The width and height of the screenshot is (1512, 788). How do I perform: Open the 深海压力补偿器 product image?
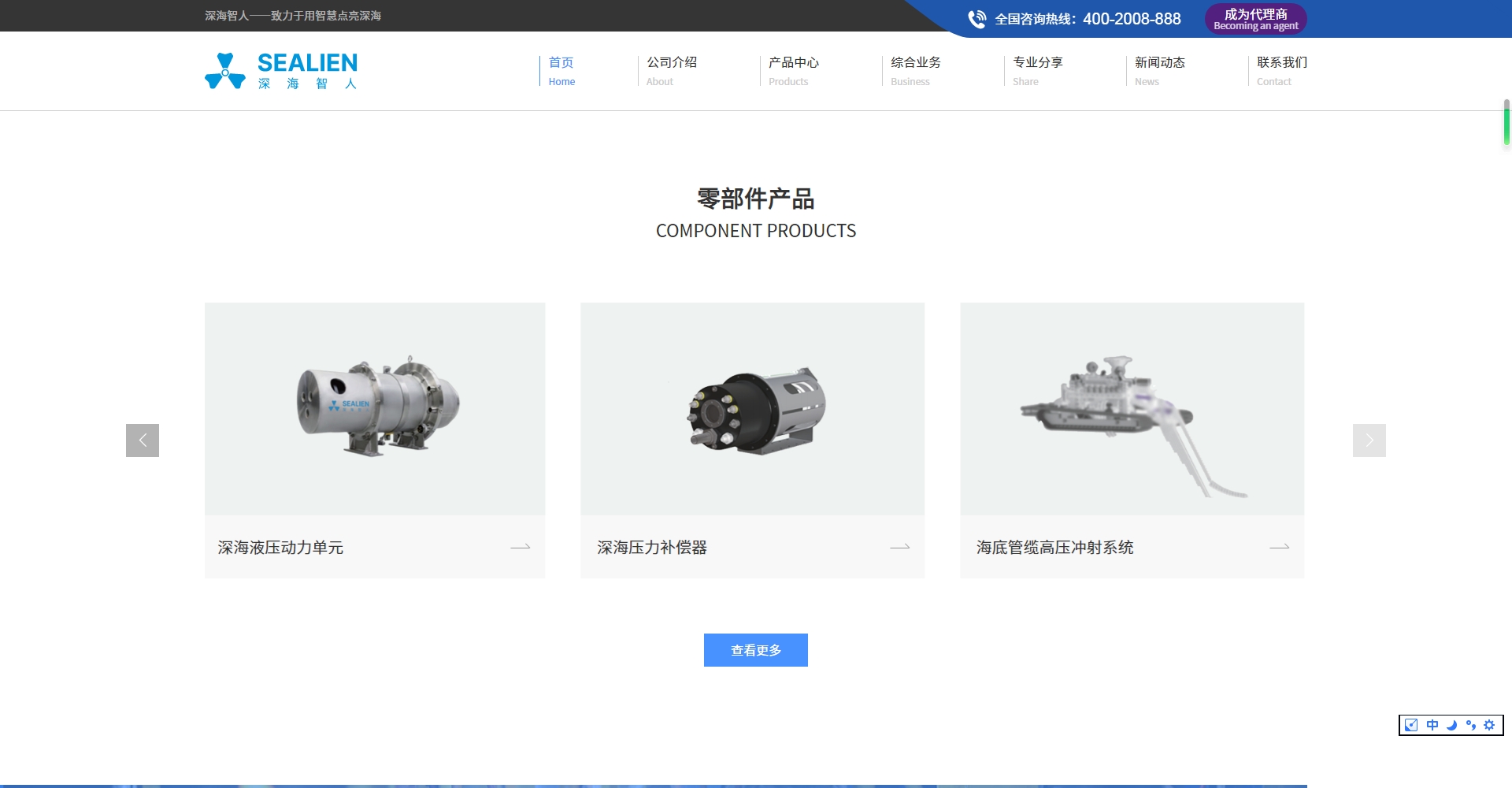pos(752,409)
